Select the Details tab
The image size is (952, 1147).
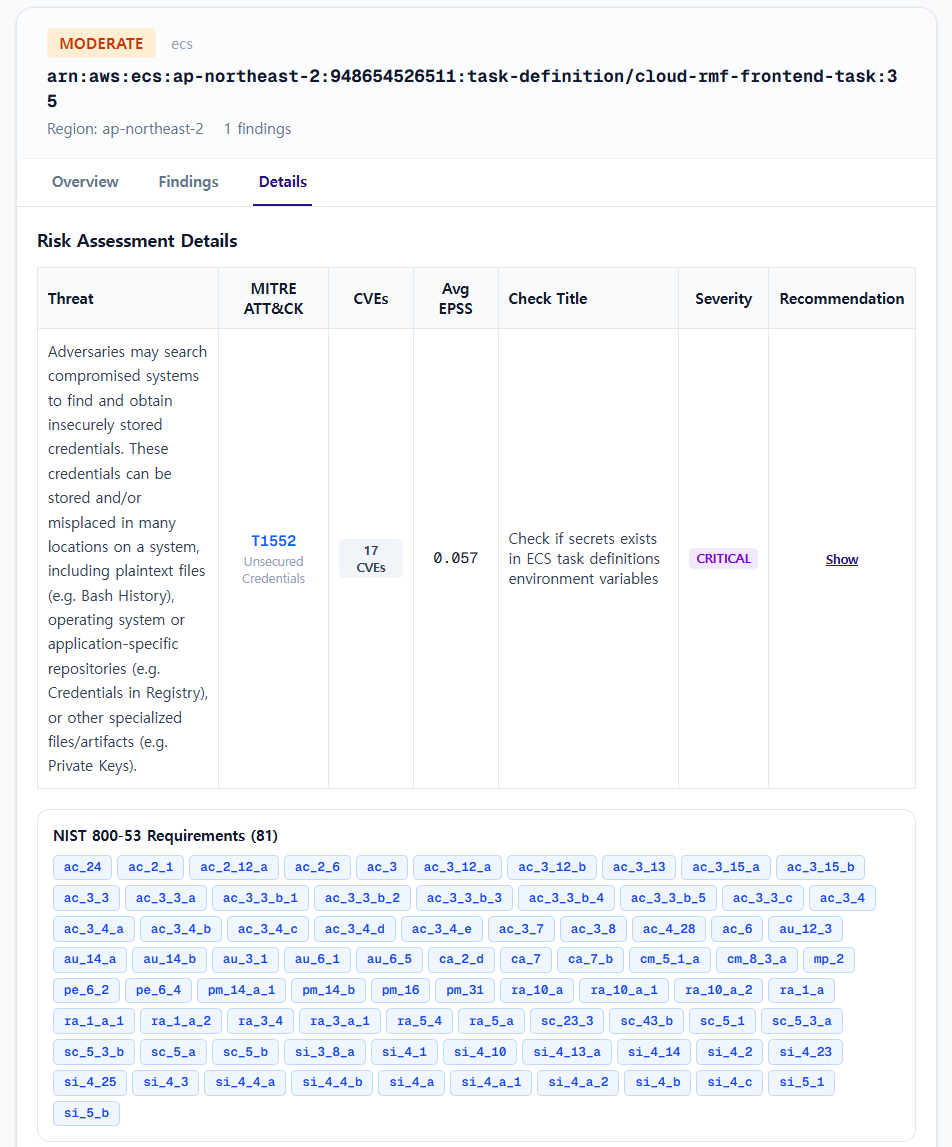tap(282, 181)
